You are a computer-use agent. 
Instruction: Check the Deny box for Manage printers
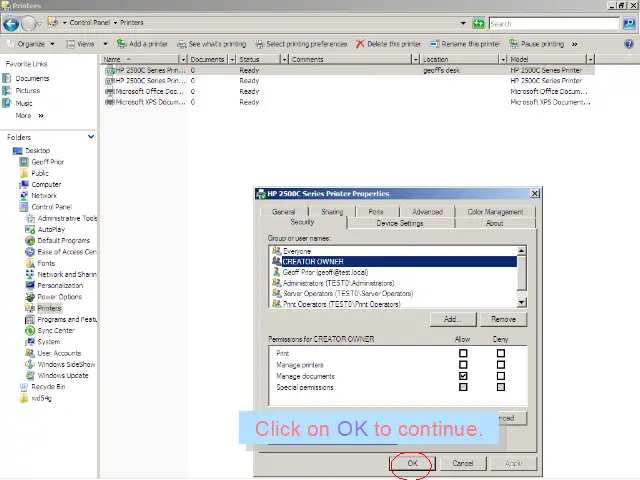501,365
